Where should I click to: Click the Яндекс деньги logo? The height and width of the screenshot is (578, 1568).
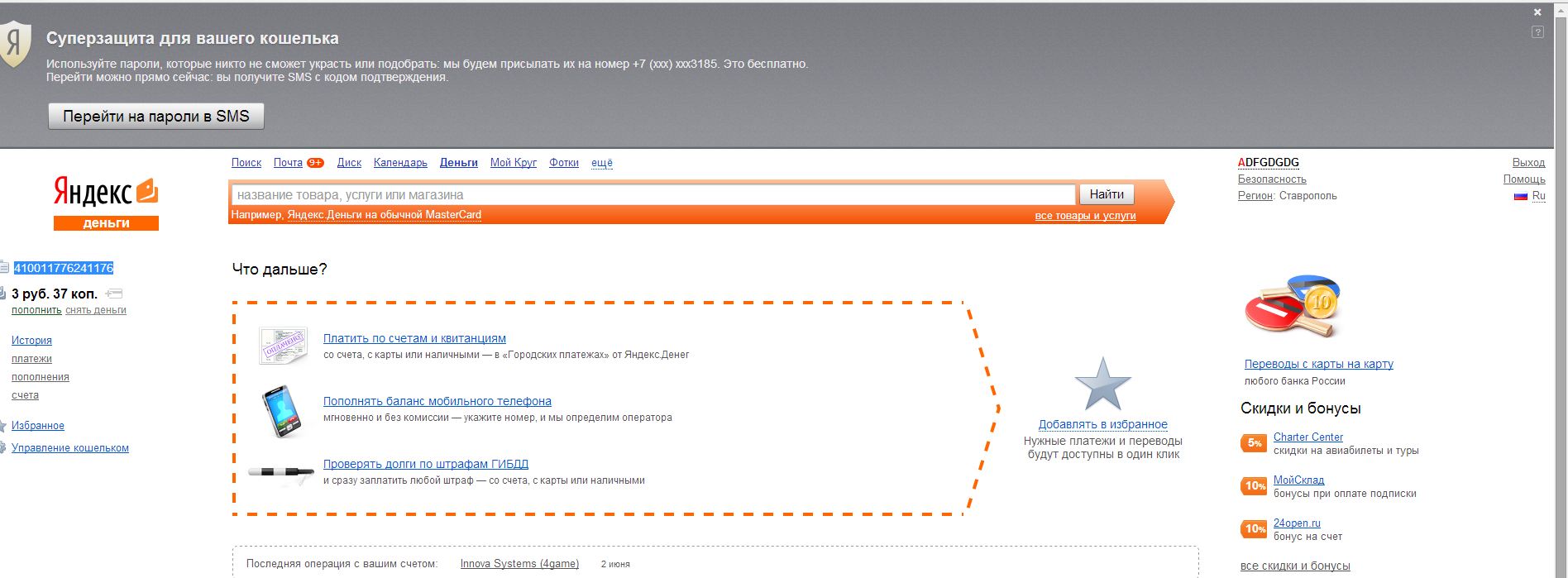106,203
